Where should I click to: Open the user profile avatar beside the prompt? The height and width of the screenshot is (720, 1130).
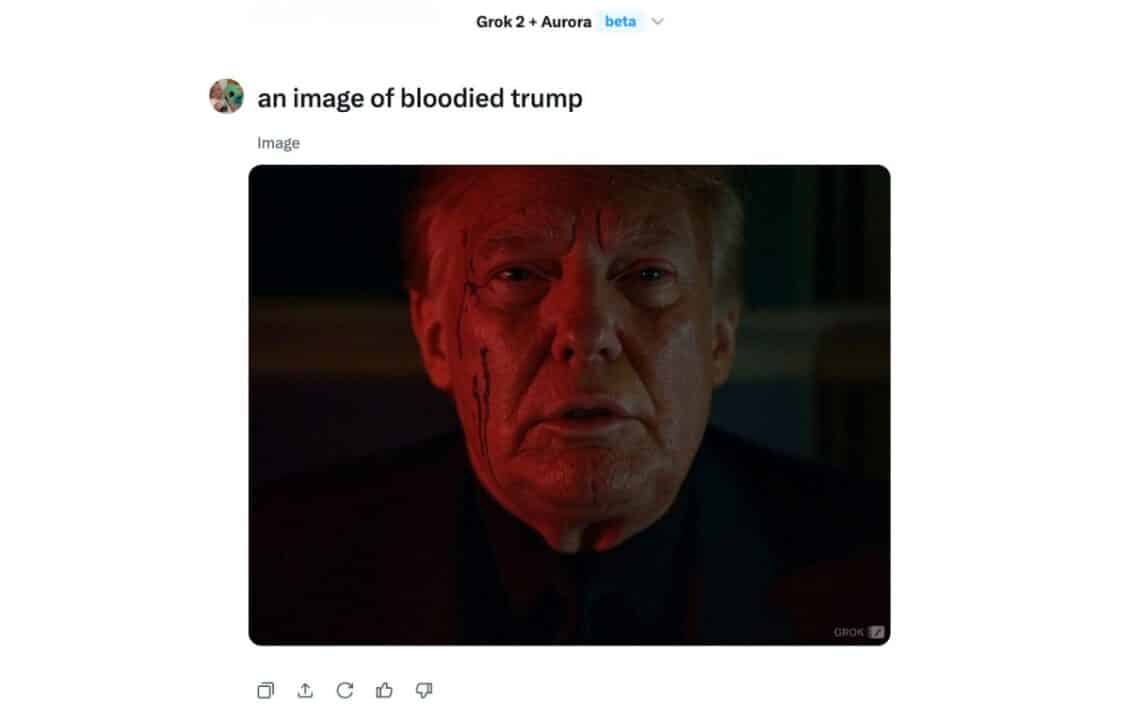(x=226, y=96)
